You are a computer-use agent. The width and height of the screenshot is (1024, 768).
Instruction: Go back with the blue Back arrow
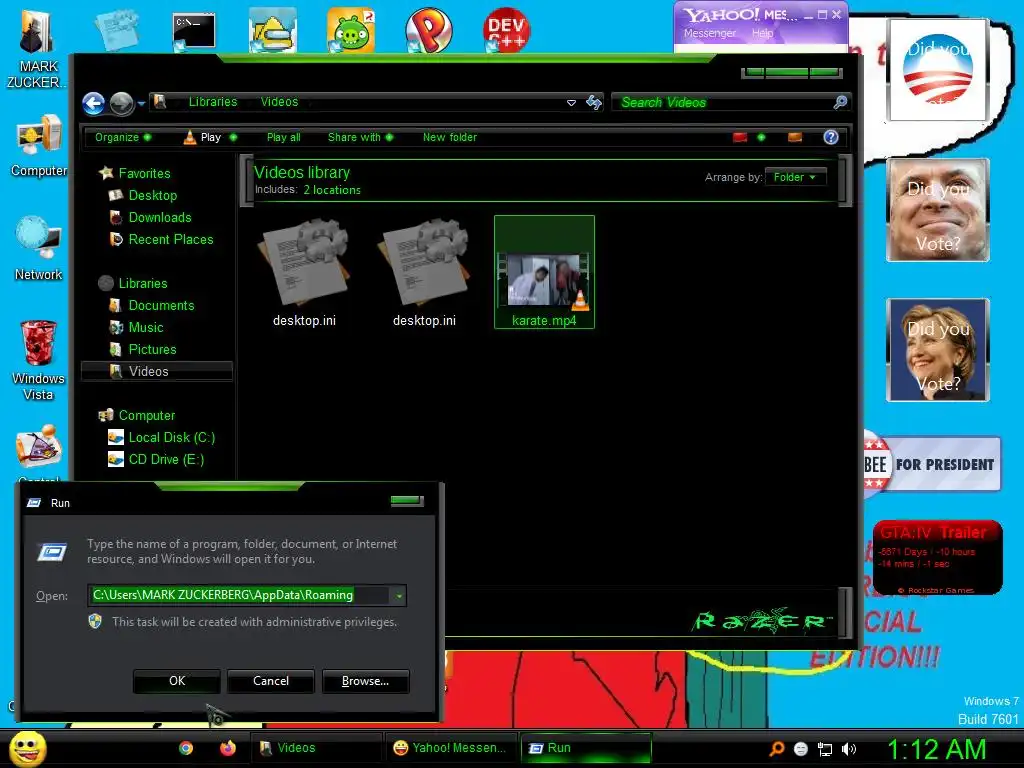pyautogui.click(x=93, y=103)
